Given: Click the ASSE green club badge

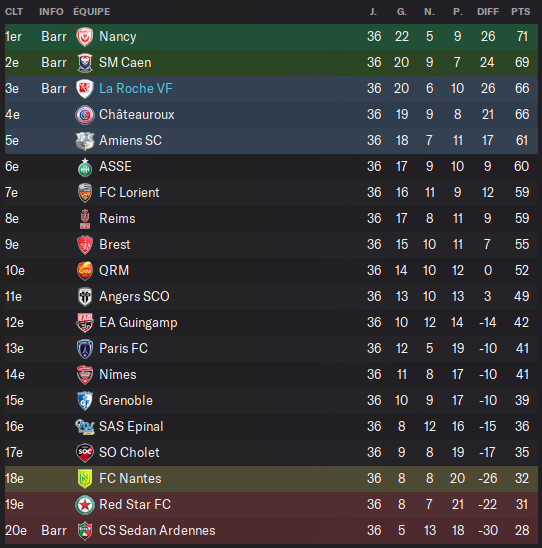Looking at the screenshot, I should [85, 167].
